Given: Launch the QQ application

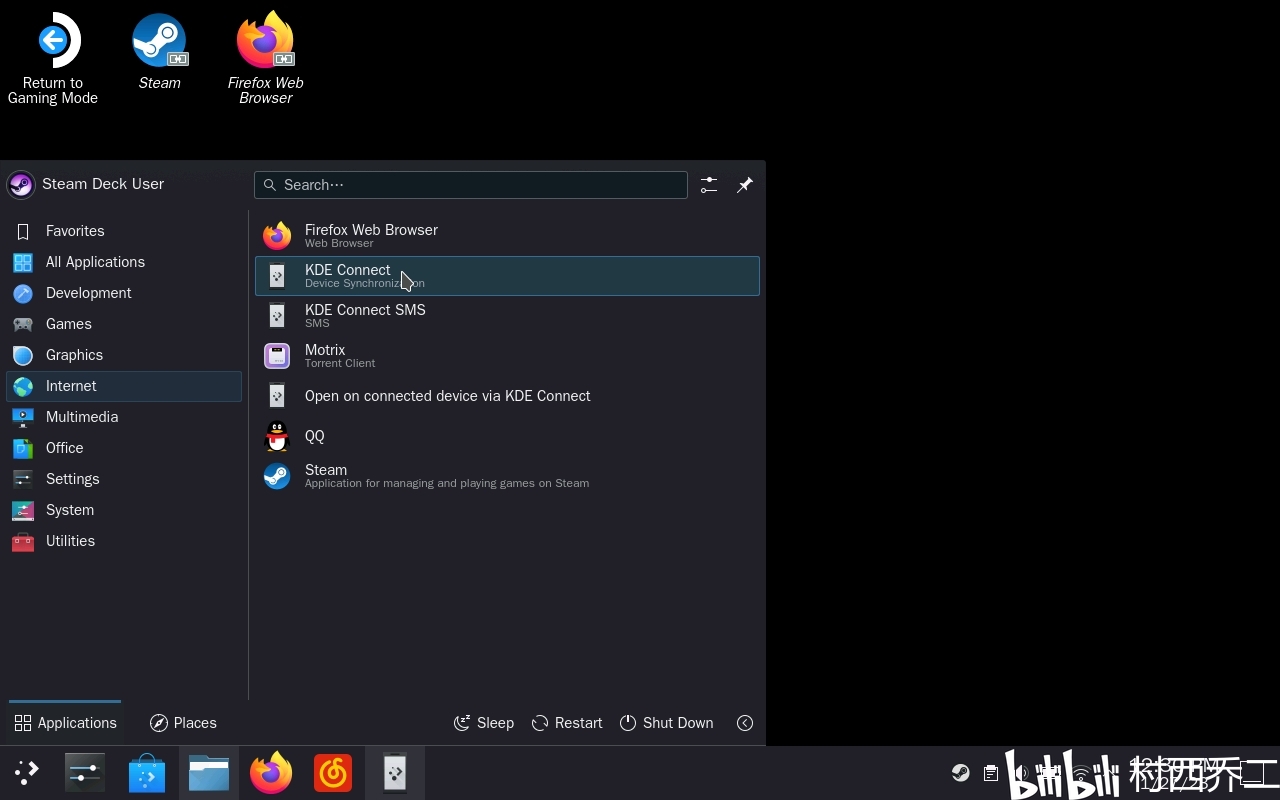Looking at the screenshot, I should [x=507, y=436].
